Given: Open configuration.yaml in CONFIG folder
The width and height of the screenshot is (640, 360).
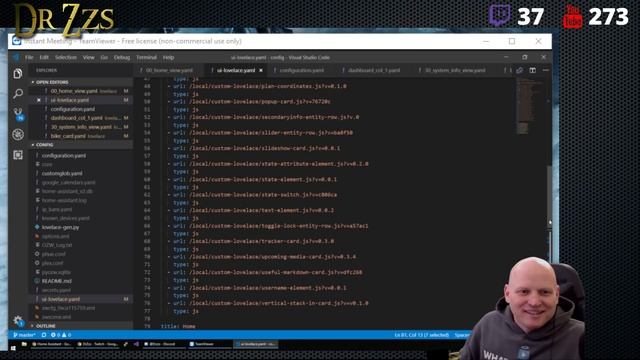Looking at the screenshot, I should 80,156.
